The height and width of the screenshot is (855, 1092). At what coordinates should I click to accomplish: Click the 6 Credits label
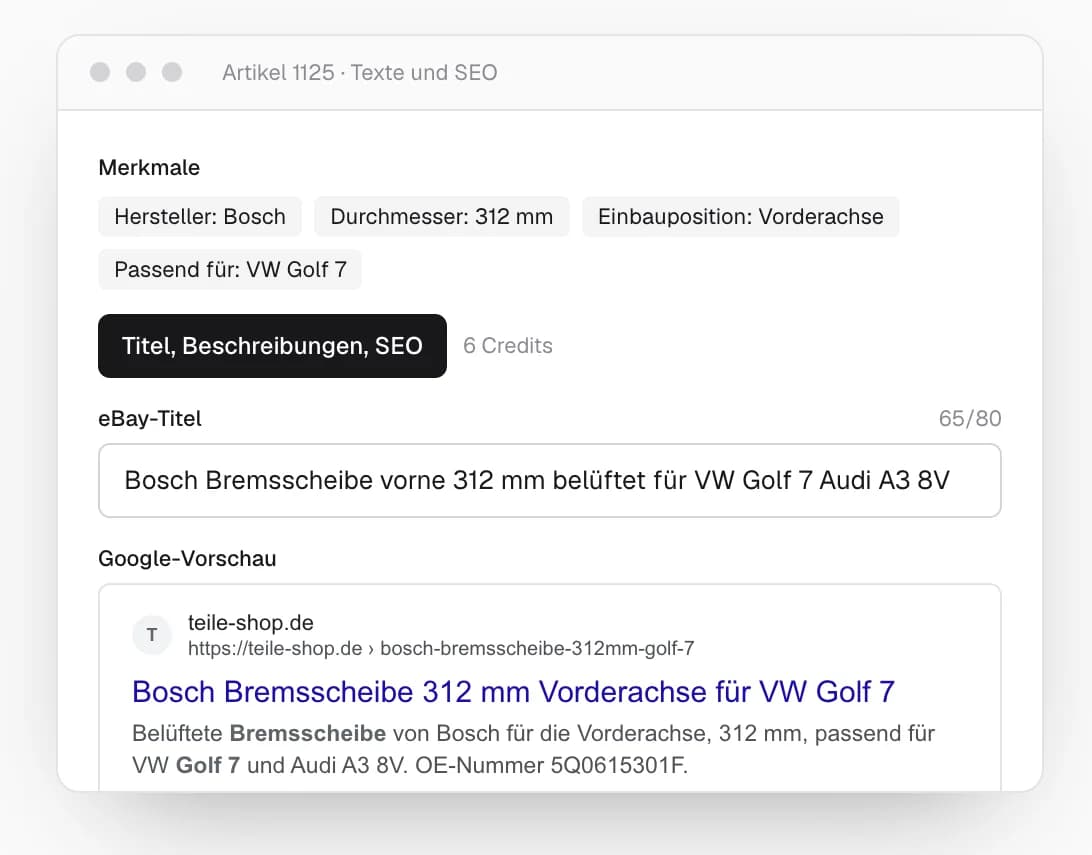508,346
